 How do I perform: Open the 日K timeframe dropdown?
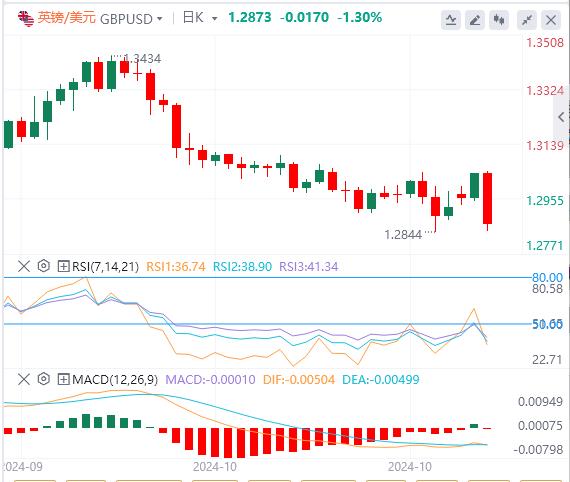200,18
